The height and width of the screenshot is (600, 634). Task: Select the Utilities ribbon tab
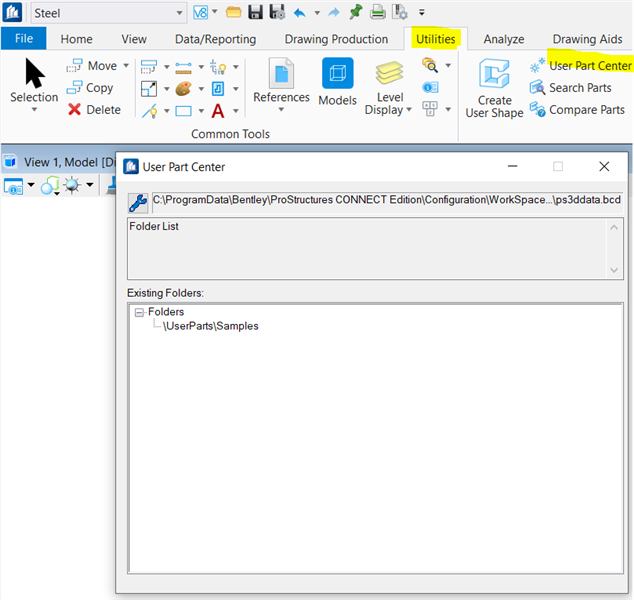pyautogui.click(x=436, y=39)
